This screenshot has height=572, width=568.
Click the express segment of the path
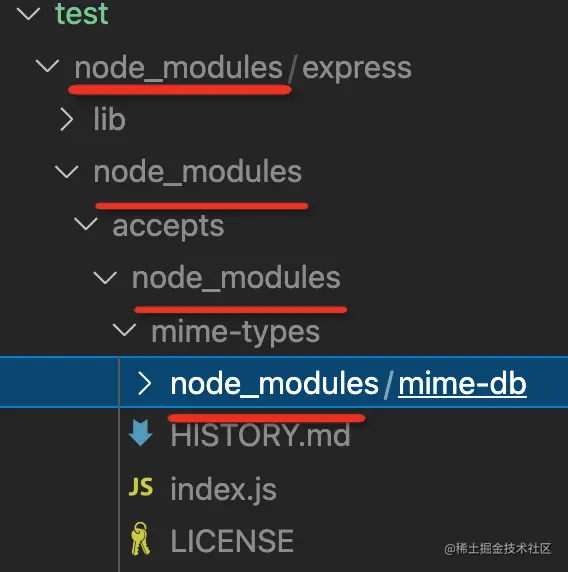357,68
